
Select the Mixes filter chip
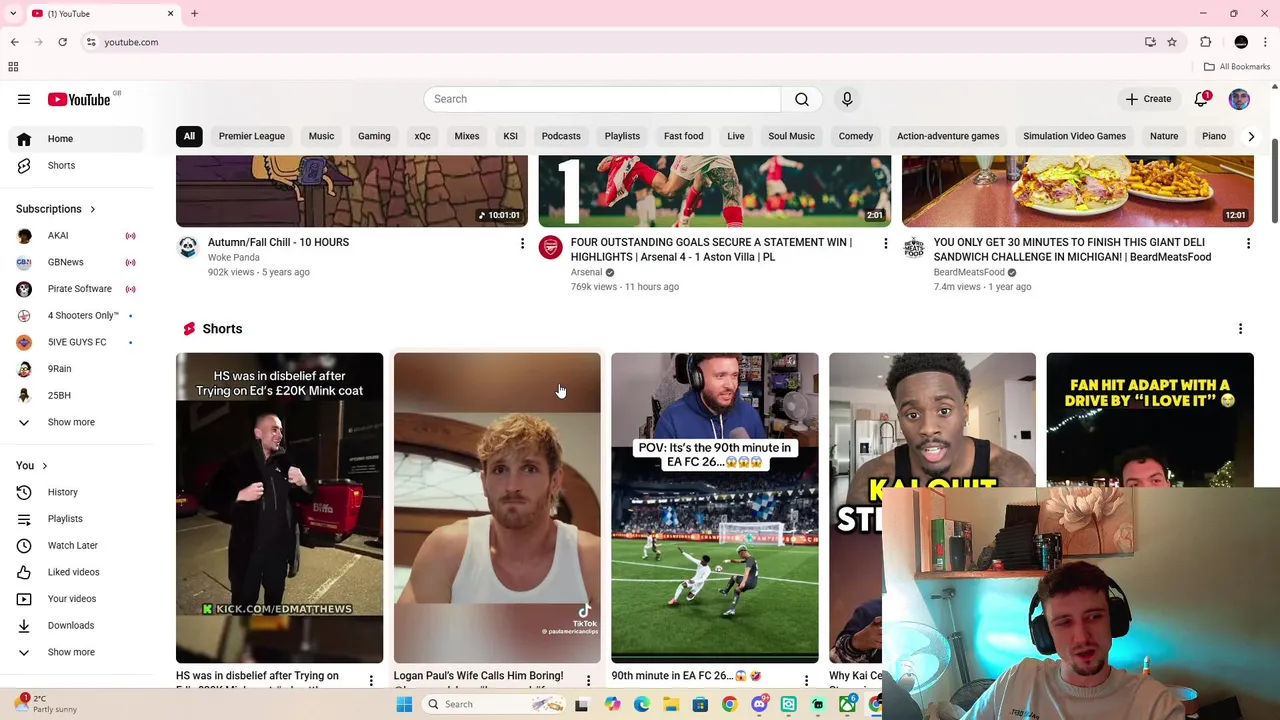coord(467,136)
